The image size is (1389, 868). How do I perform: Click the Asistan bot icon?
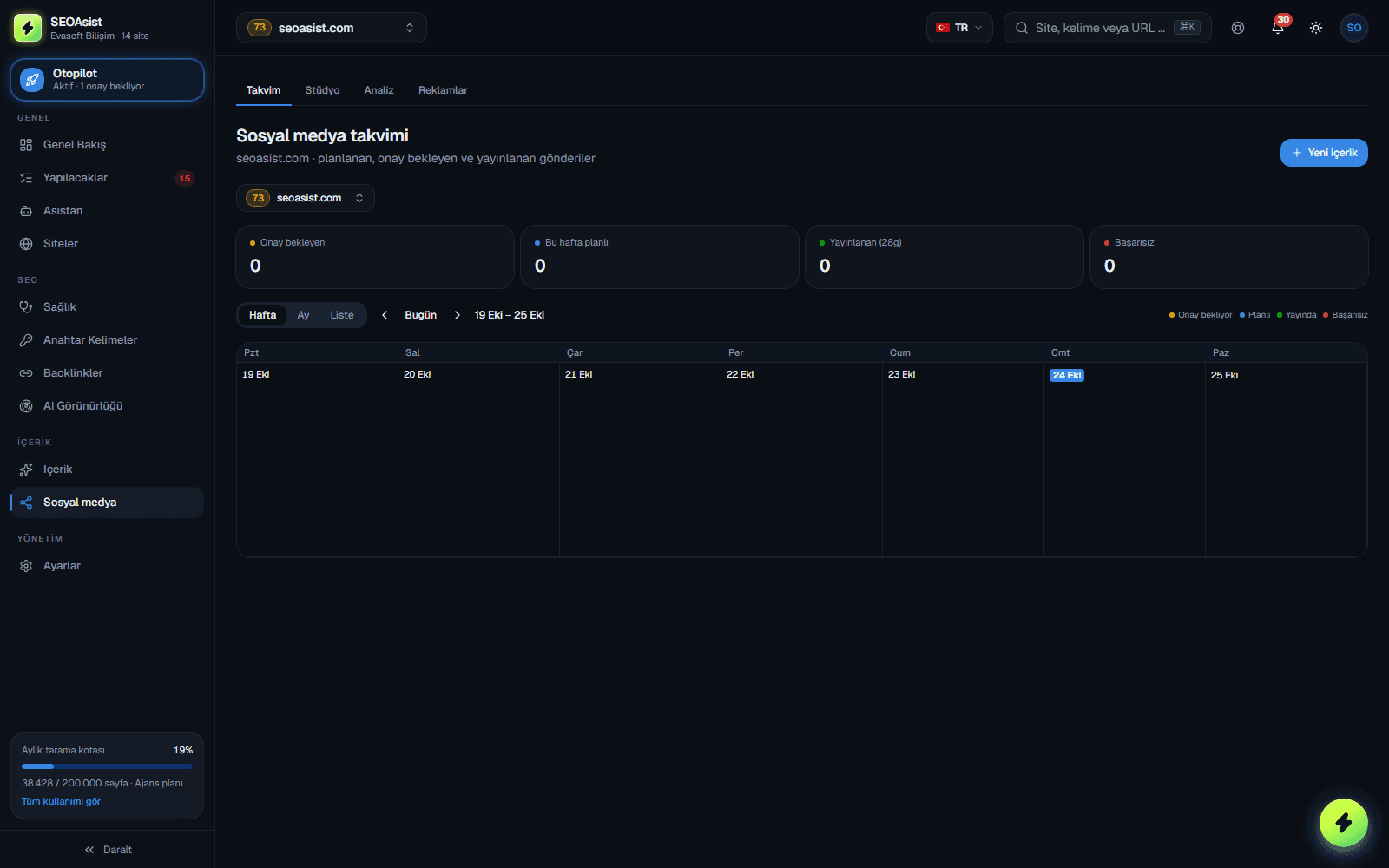(26, 211)
